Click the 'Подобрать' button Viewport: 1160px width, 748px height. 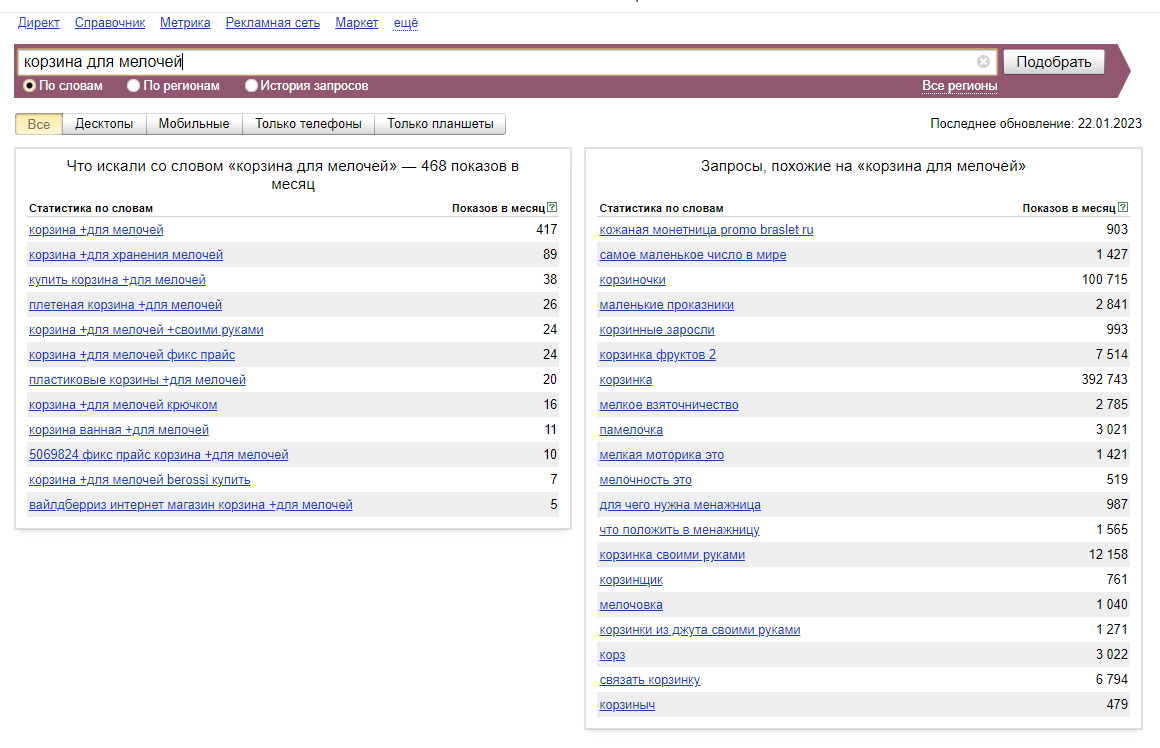click(x=1053, y=62)
